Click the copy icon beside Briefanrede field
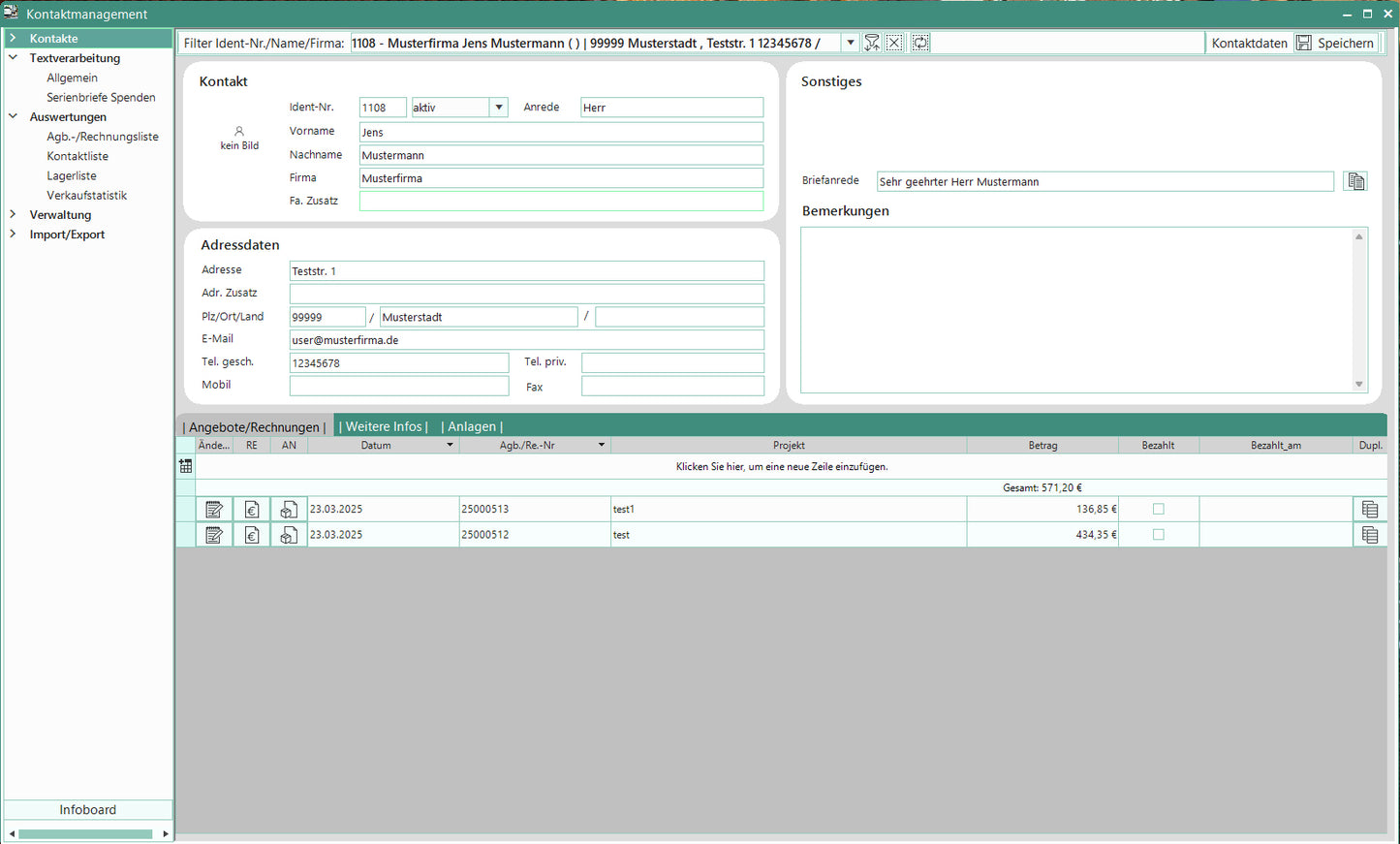 click(1355, 181)
